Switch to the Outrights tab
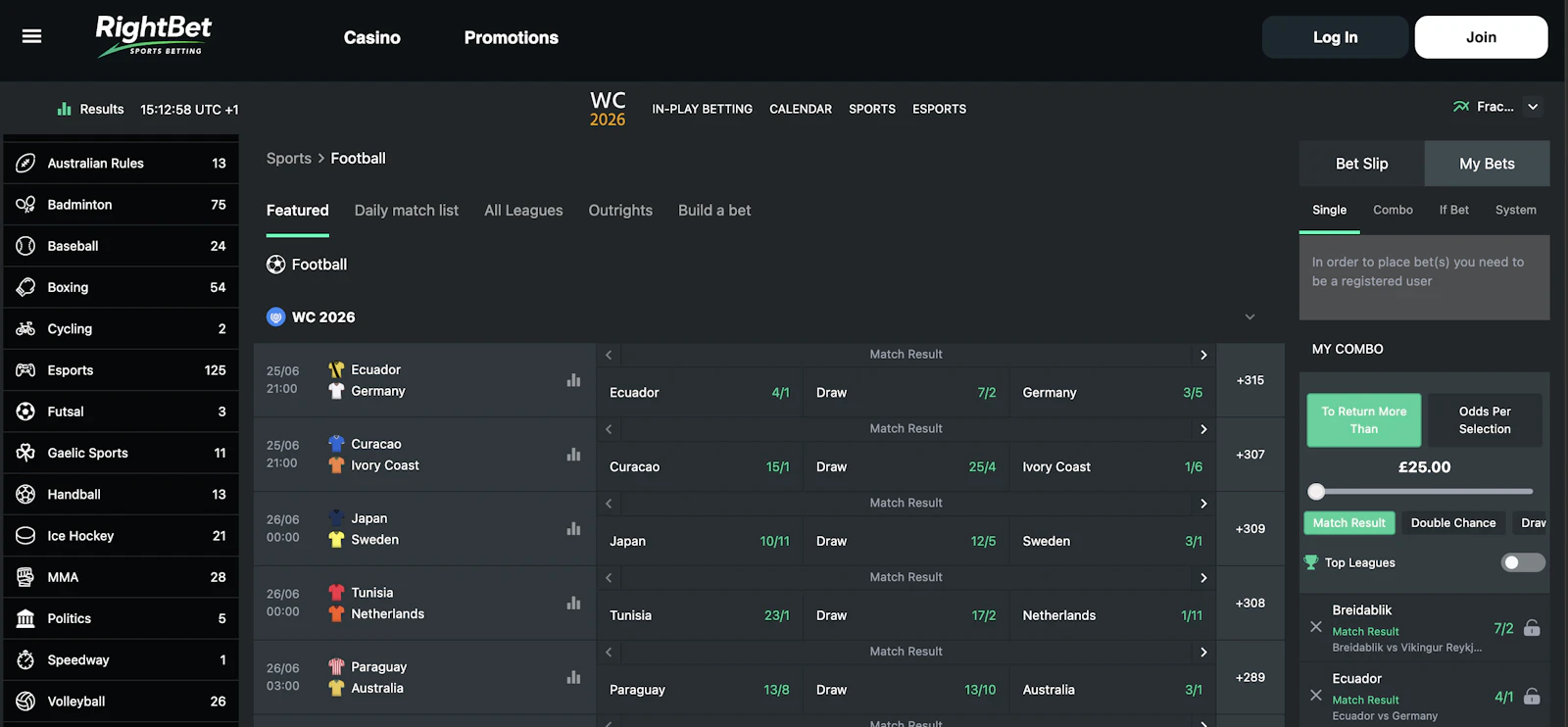This screenshot has height=727, width=1568. [620, 211]
